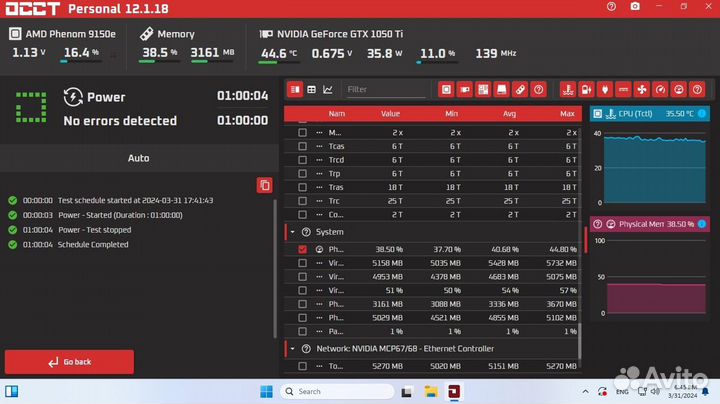Check the Vir... 5158 MB row checkbox
Screen dimensions: 720x404
(302, 263)
